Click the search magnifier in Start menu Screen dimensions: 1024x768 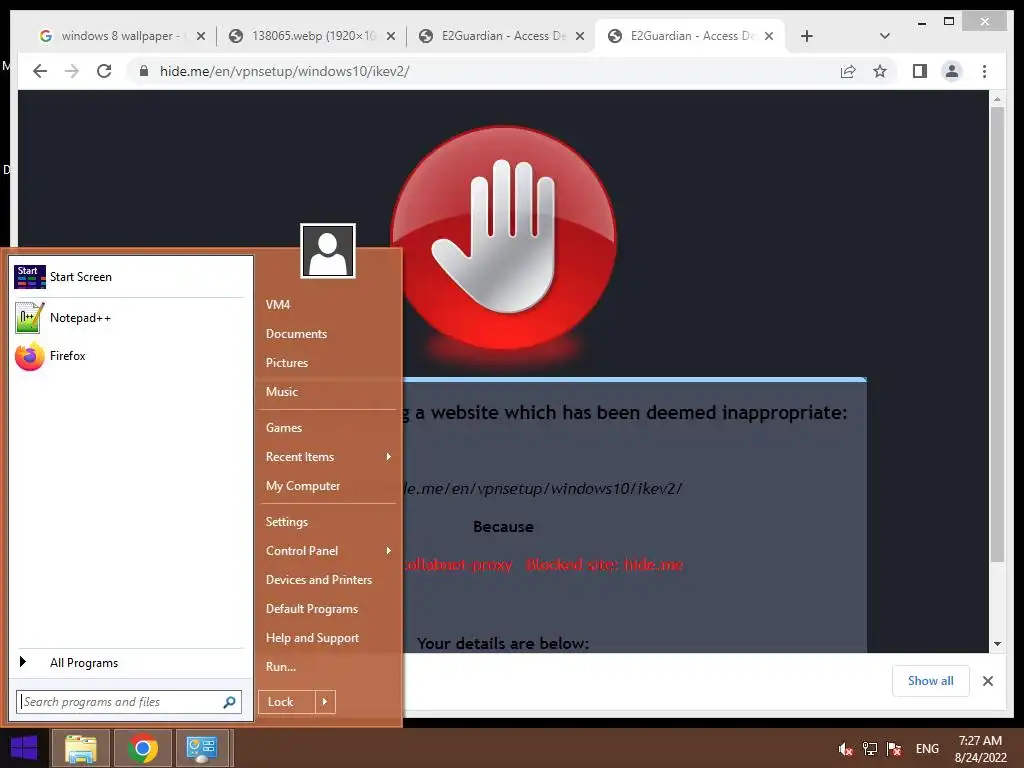click(x=229, y=702)
